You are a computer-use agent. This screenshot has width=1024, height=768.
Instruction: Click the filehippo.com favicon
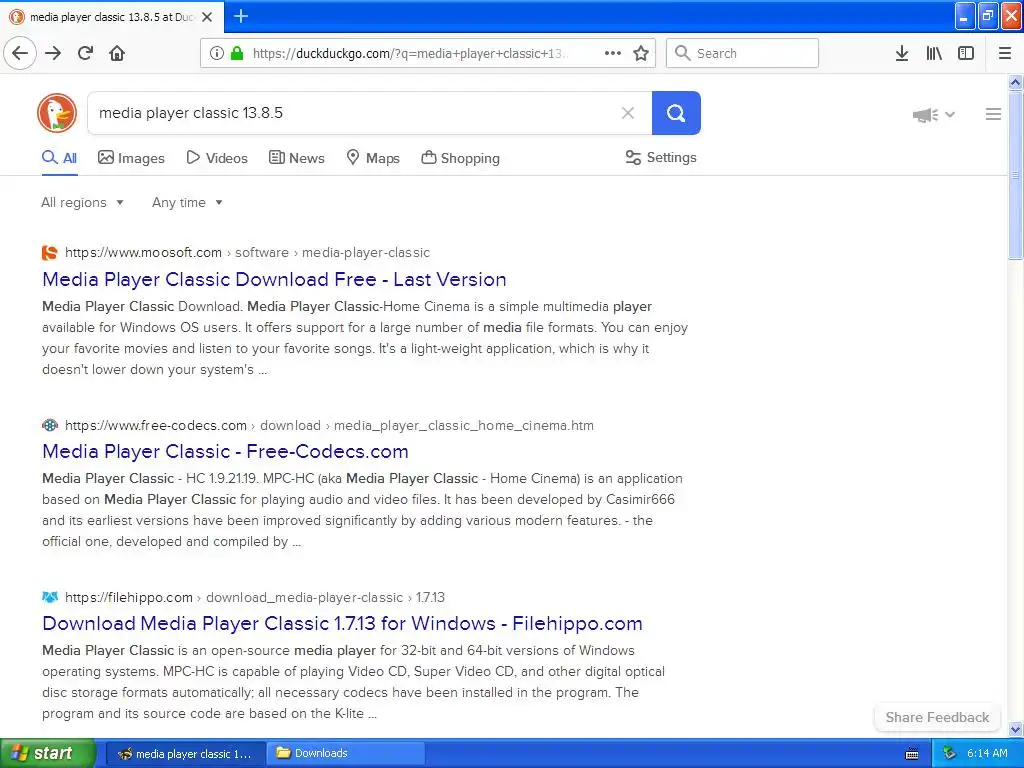[x=50, y=597]
